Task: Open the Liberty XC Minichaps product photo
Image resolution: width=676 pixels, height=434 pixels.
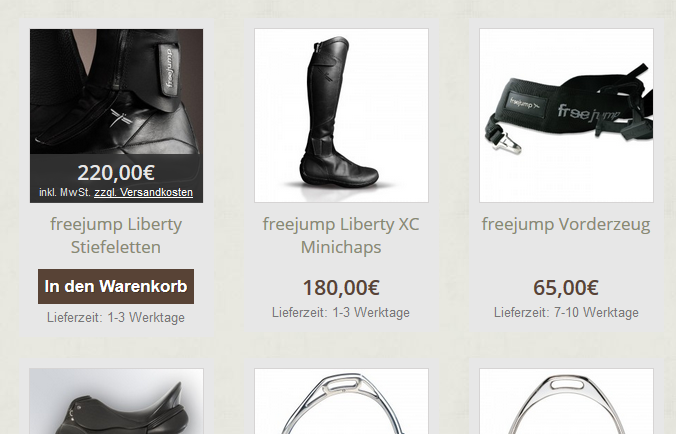Action: click(341, 116)
